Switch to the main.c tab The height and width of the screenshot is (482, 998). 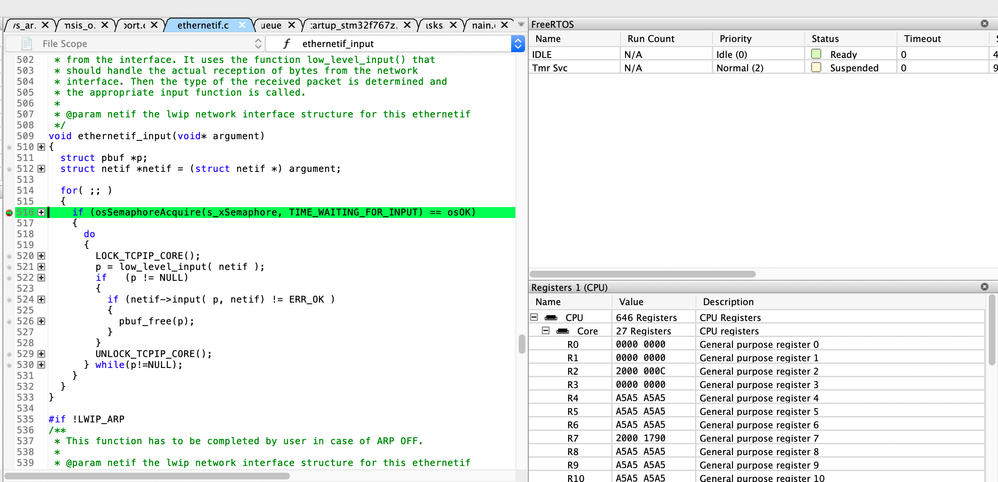pos(483,25)
